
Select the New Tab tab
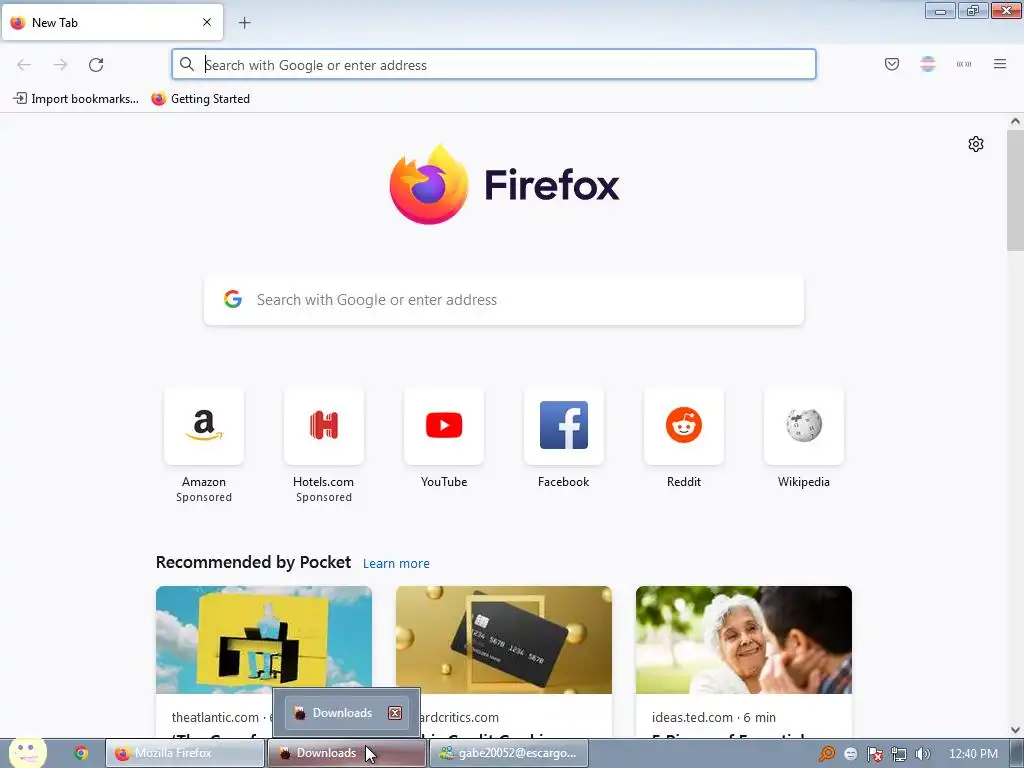click(112, 22)
